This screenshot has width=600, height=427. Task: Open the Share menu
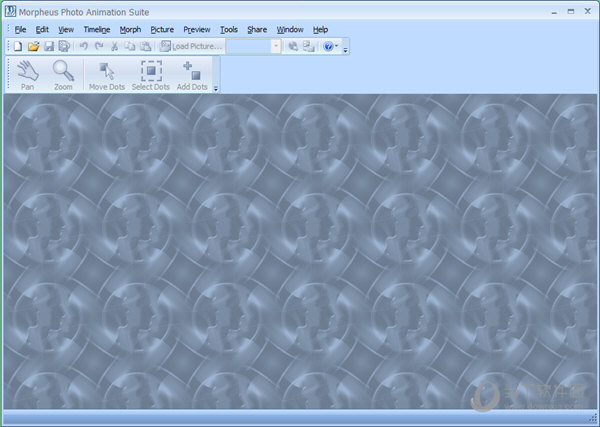tap(257, 30)
